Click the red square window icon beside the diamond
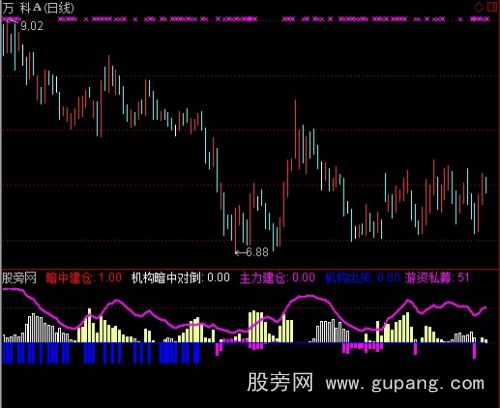 (x=492, y=7)
